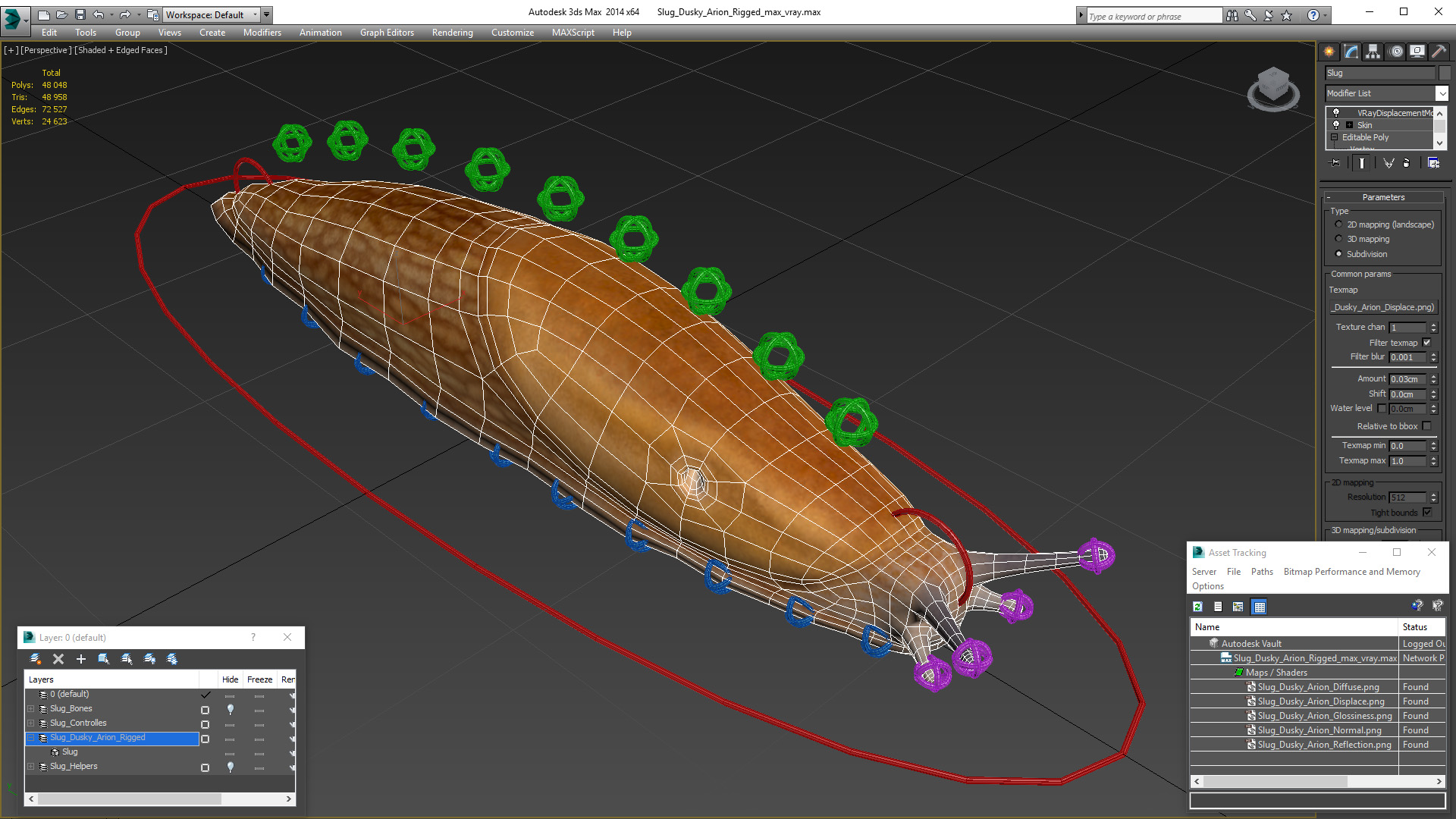Expand the Slug_Controlles layer
The height and width of the screenshot is (819, 1456).
click(x=31, y=723)
